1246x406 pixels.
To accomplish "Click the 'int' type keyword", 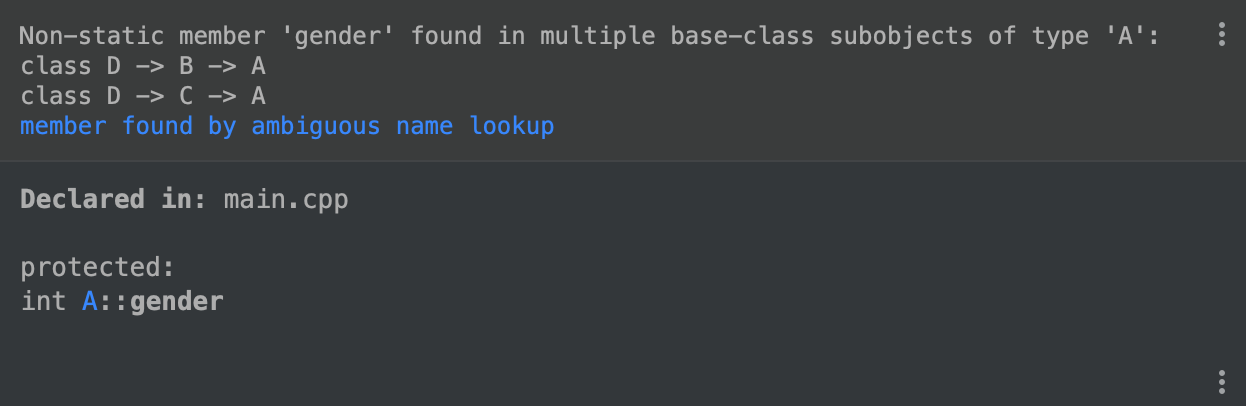I will (x=43, y=301).
